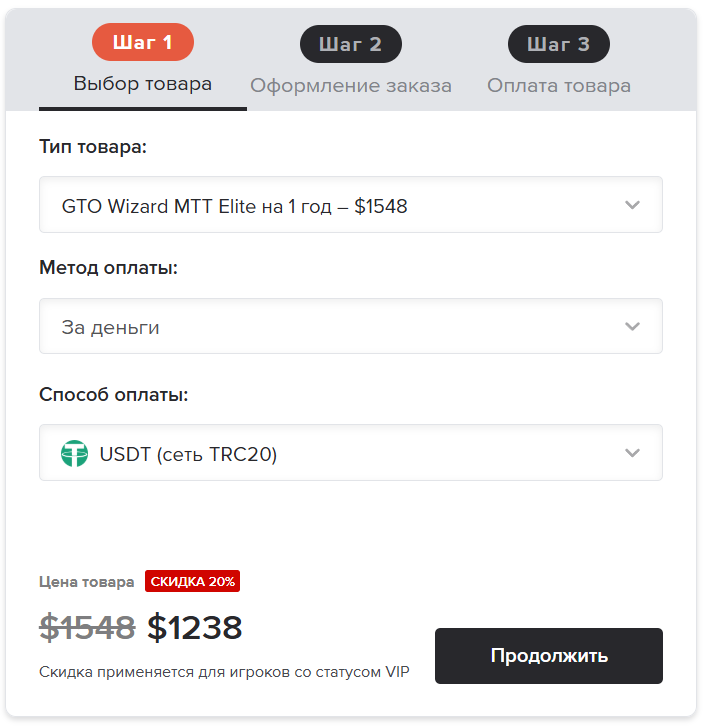
Task: Click the USDT (сеть TRC20) selection text
Action: tap(188, 454)
